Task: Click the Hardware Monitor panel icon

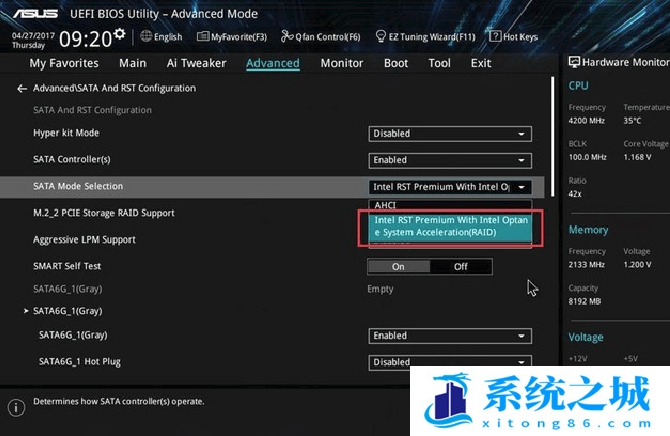Action: point(574,62)
